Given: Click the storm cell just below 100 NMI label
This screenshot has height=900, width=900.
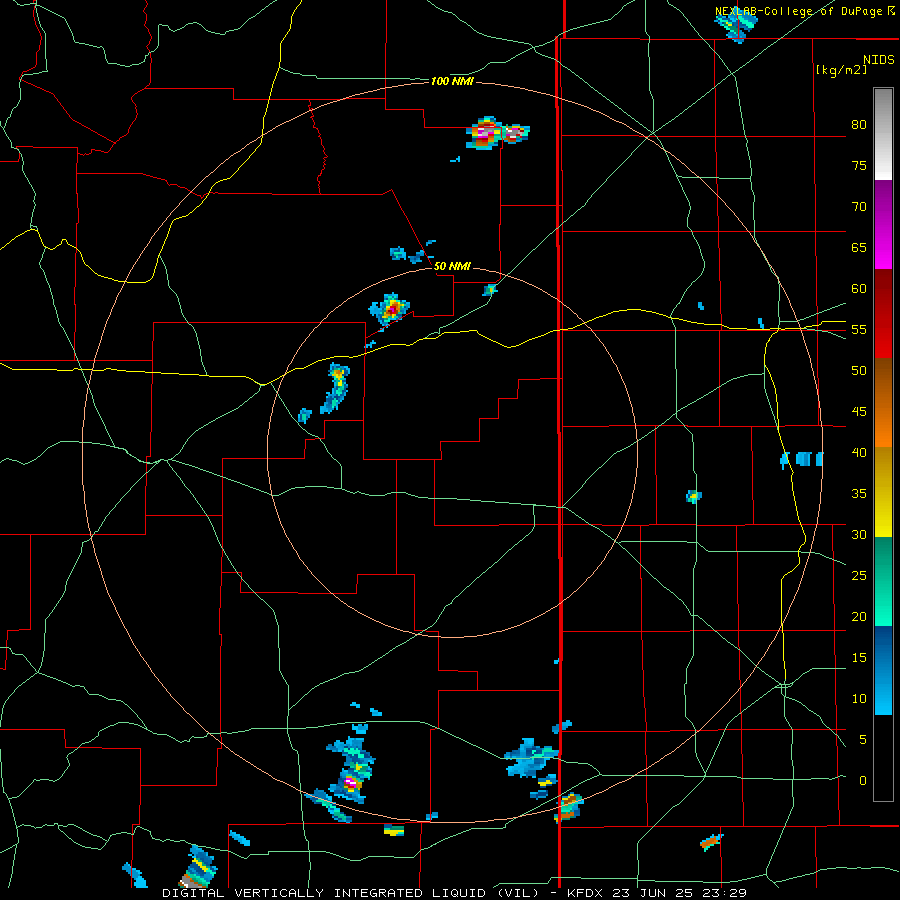Looking at the screenshot, I should (x=497, y=133).
